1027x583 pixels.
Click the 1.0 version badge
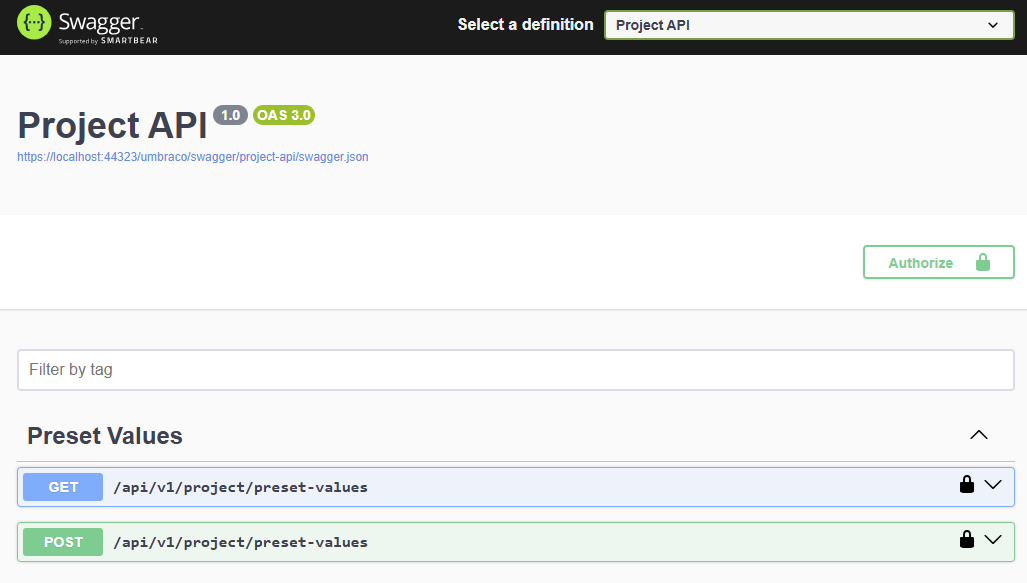tap(230, 115)
